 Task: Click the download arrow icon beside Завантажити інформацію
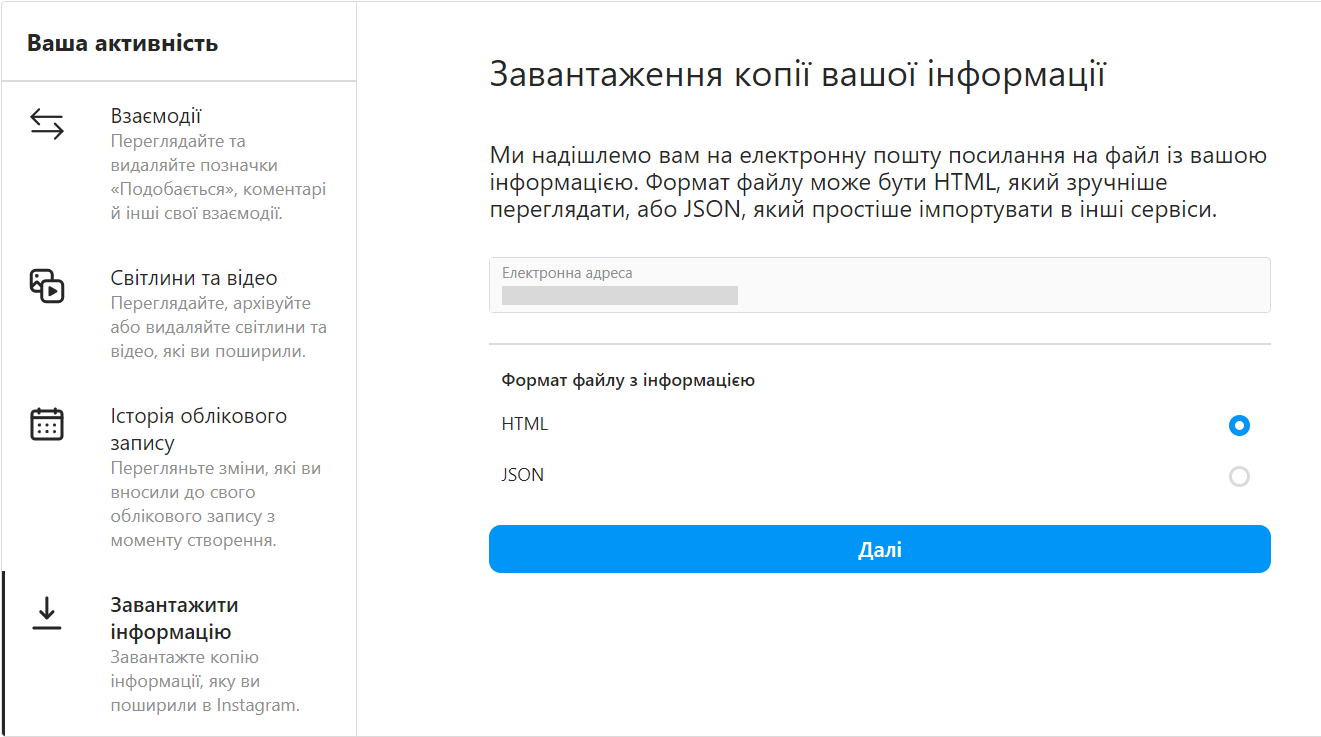tap(44, 613)
